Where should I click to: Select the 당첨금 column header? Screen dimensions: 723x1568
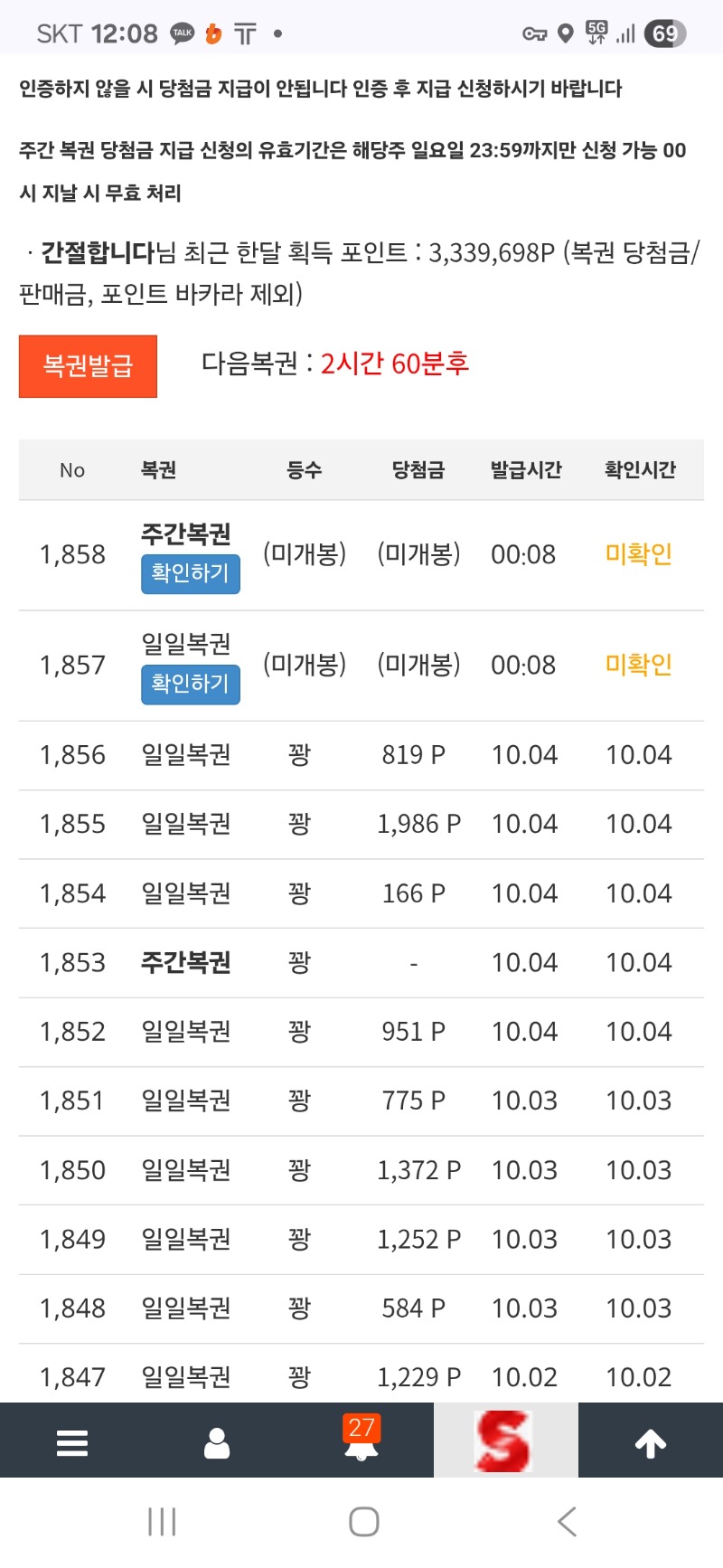pos(418,470)
